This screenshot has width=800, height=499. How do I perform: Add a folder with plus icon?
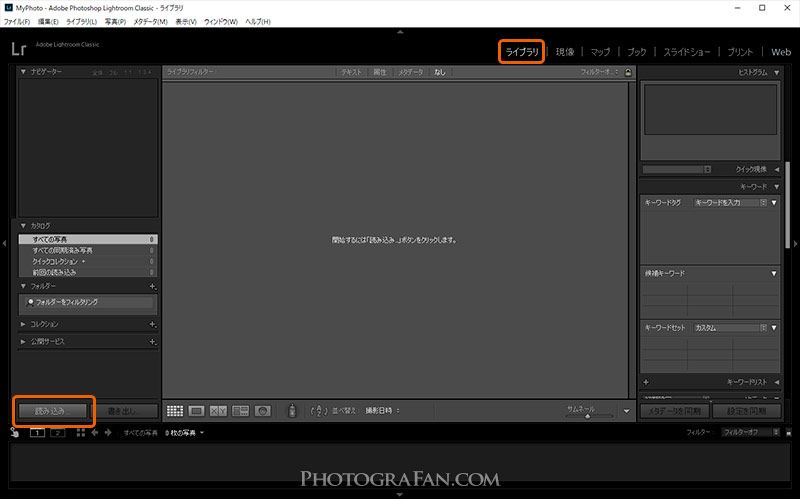[153, 287]
